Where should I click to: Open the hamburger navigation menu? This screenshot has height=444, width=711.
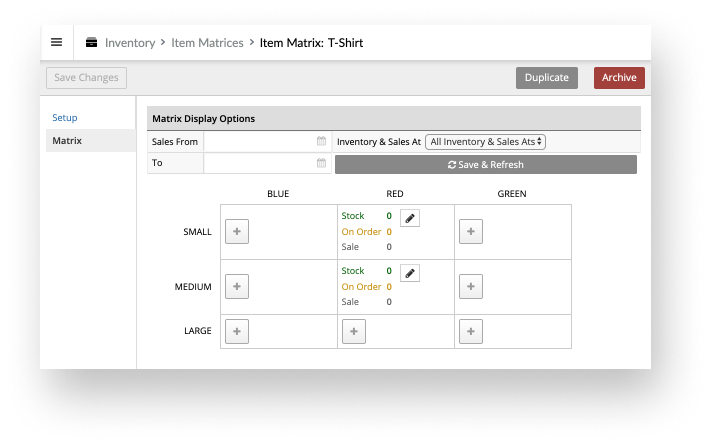pos(56,42)
